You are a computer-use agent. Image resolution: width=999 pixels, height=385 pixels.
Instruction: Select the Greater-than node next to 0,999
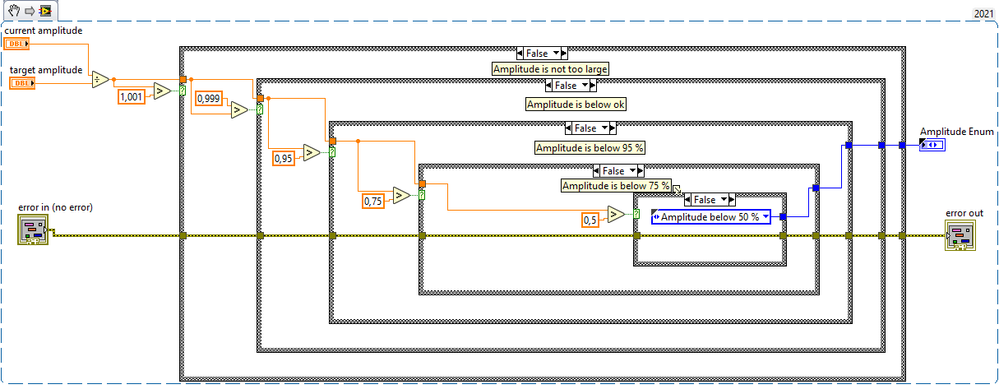tap(239, 110)
